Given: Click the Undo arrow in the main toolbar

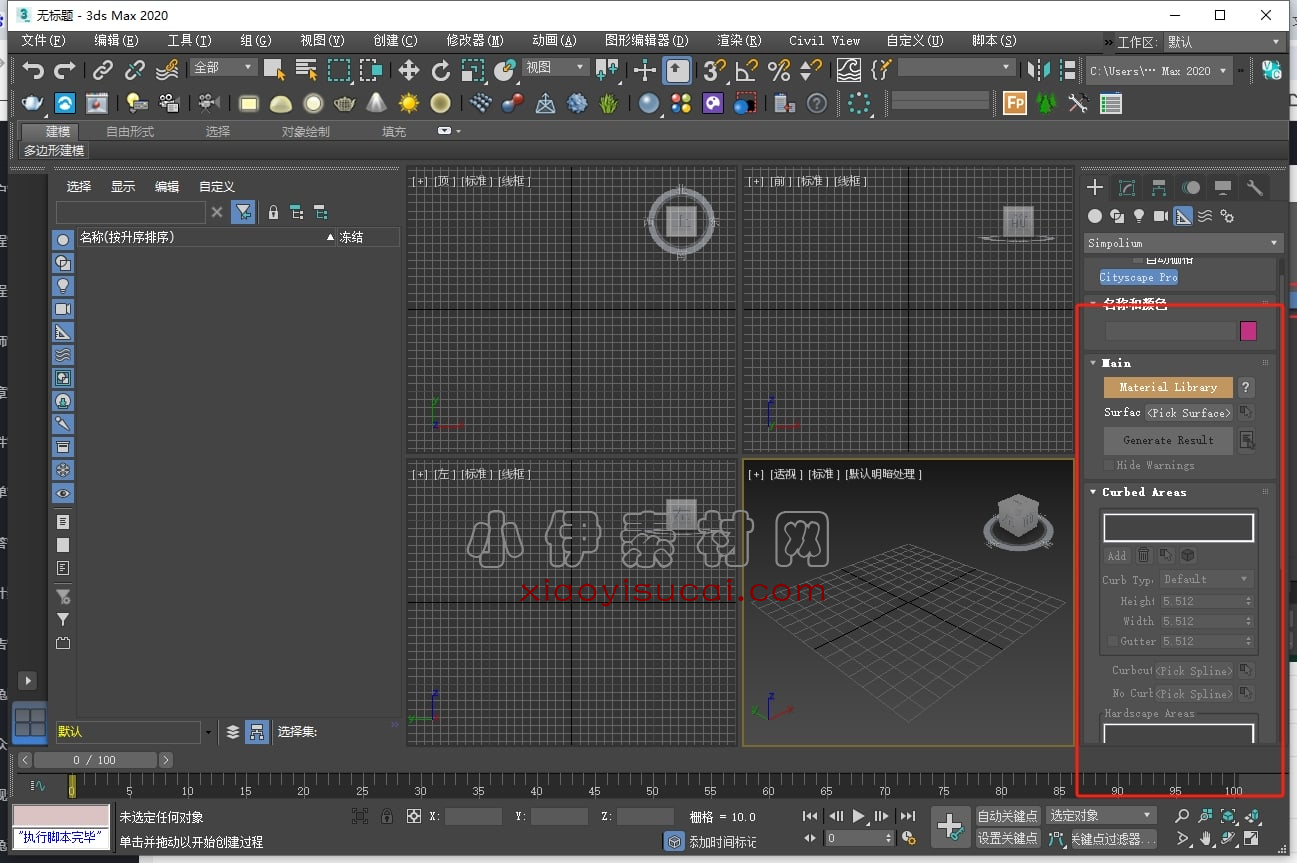Looking at the screenshot, I should tap(33, 70).
